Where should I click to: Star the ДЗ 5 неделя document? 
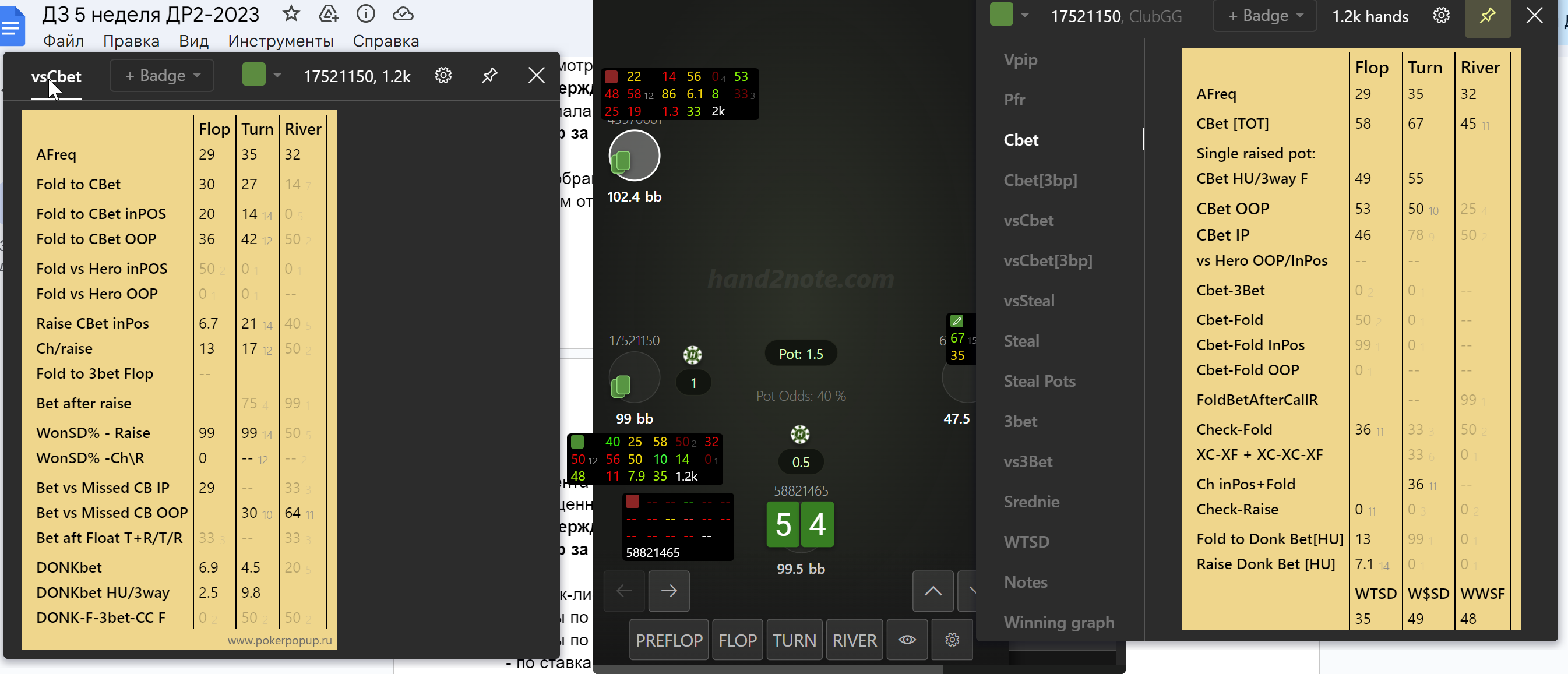pos(291,13)
